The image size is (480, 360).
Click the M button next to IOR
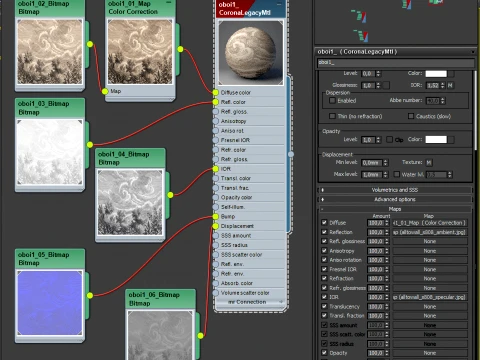coord(450,85)
